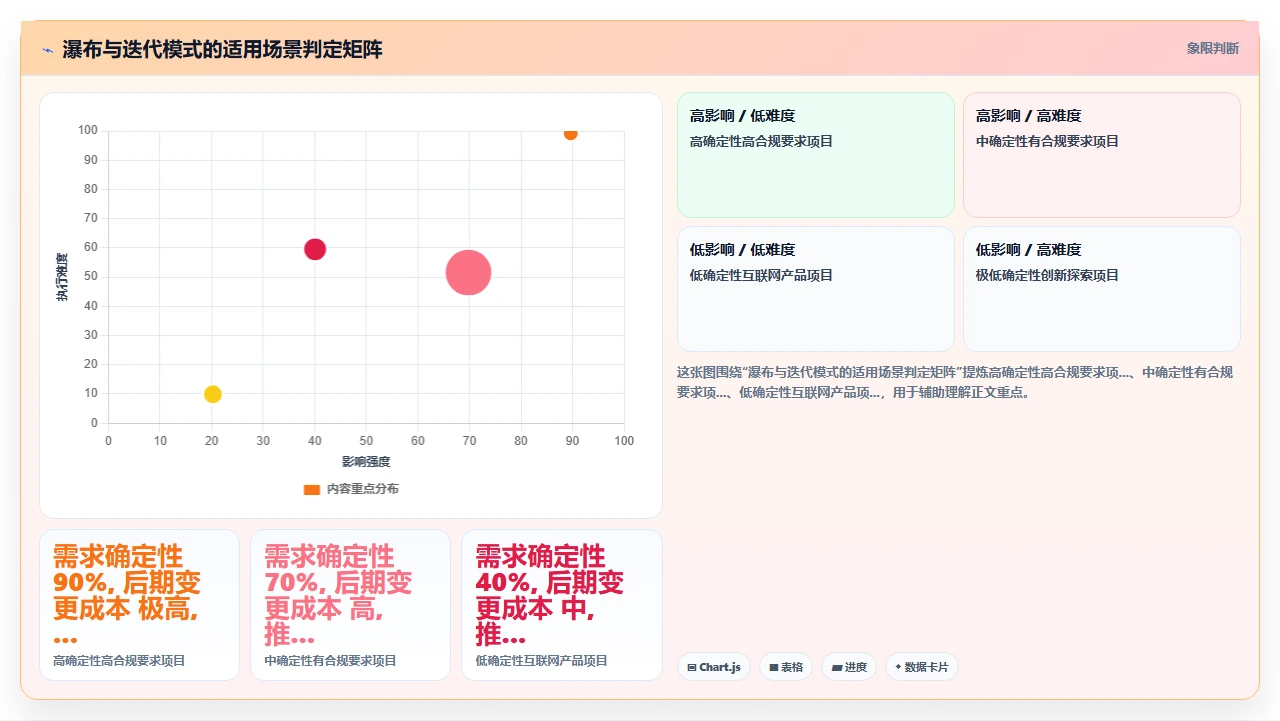Click the 数据卡片 tag icon
The width and height of the screenshot is (1280, 721).
898,668
